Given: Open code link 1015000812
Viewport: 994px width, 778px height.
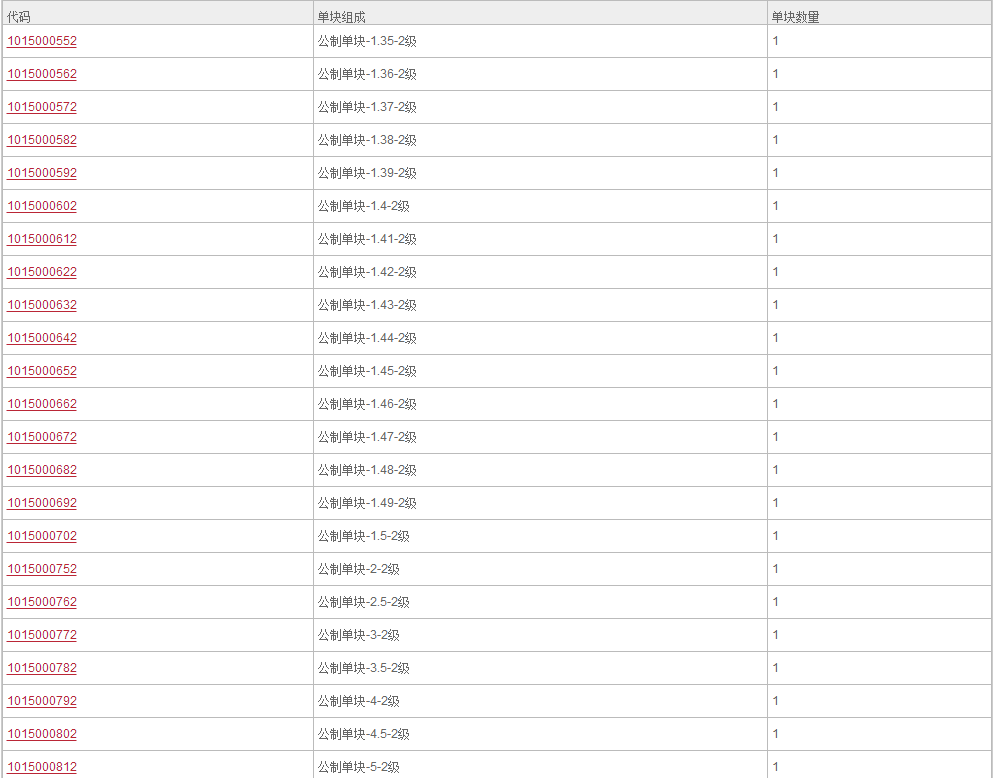Looking at the screenshot, I should point(42,767).
